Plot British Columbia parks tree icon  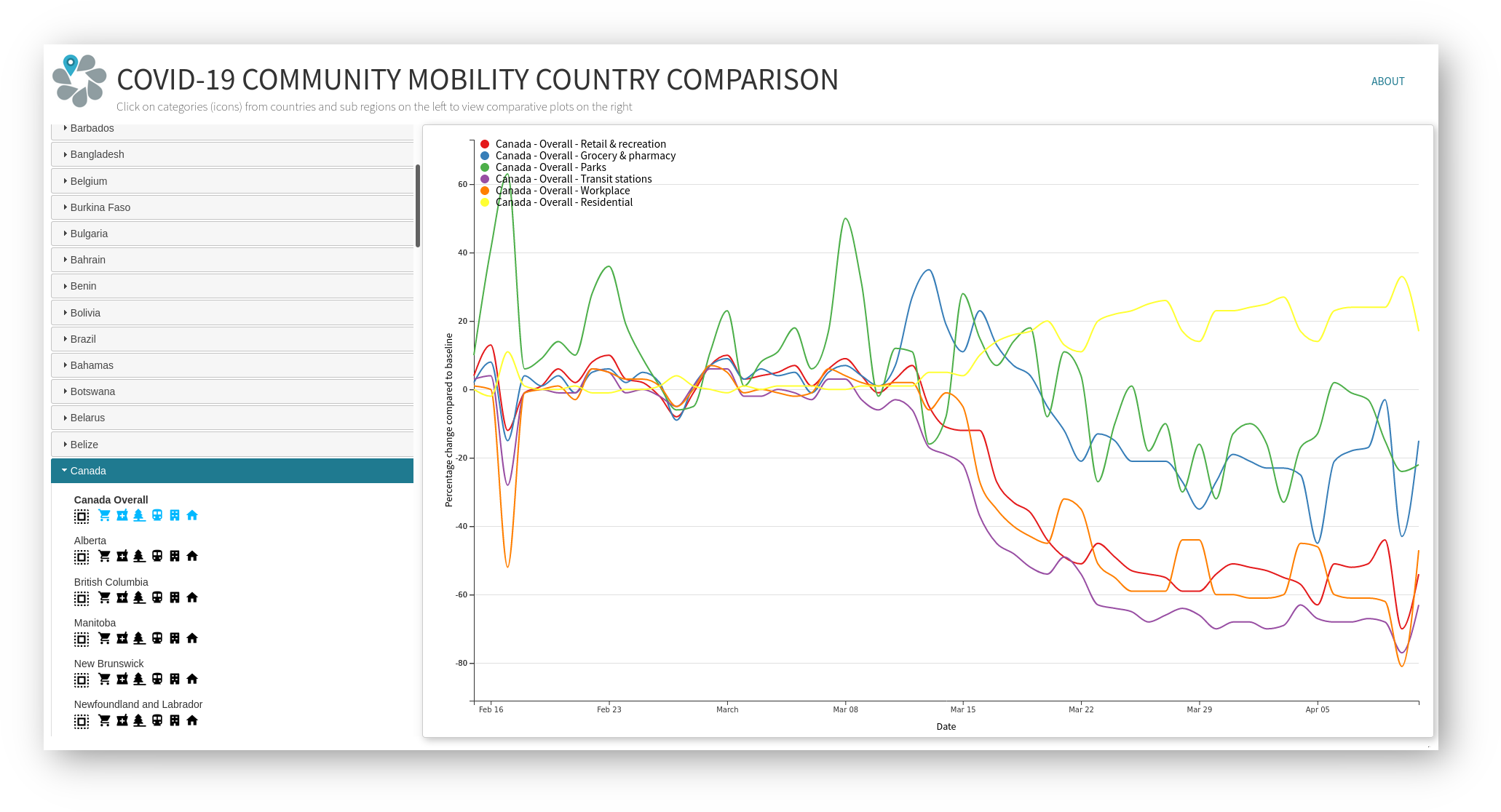[x=139, y=597]
